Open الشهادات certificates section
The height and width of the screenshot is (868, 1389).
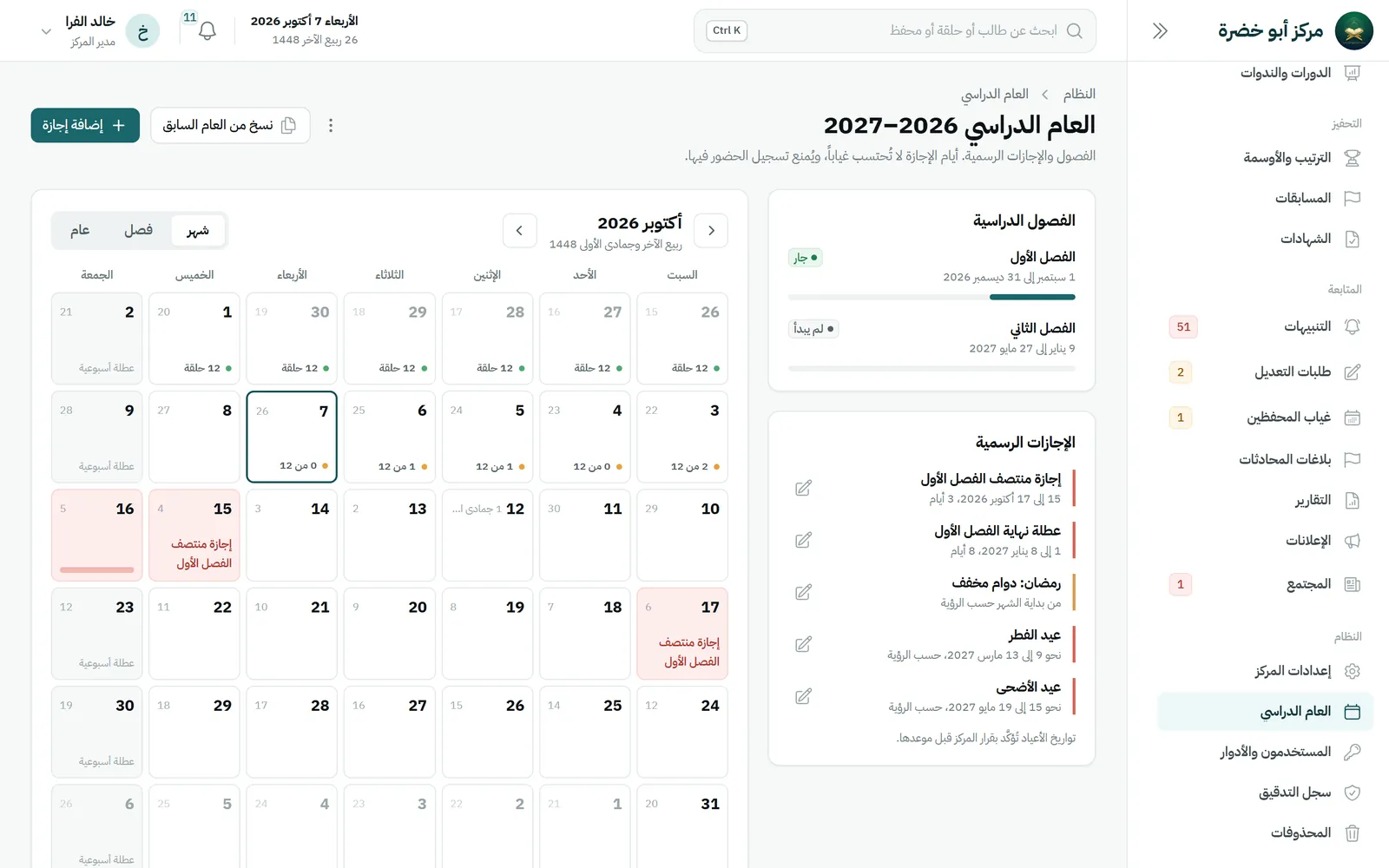coord(1266,239)
